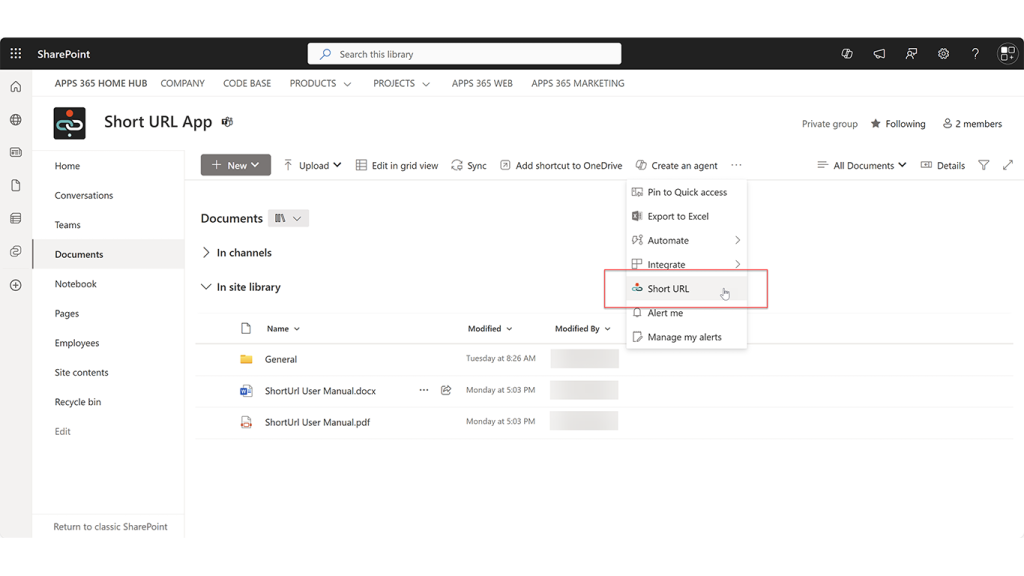Select Export to Excel from the menu
Image resolution: width=1024 pixels, height=576 pixels.
click(x=686, y=216)
